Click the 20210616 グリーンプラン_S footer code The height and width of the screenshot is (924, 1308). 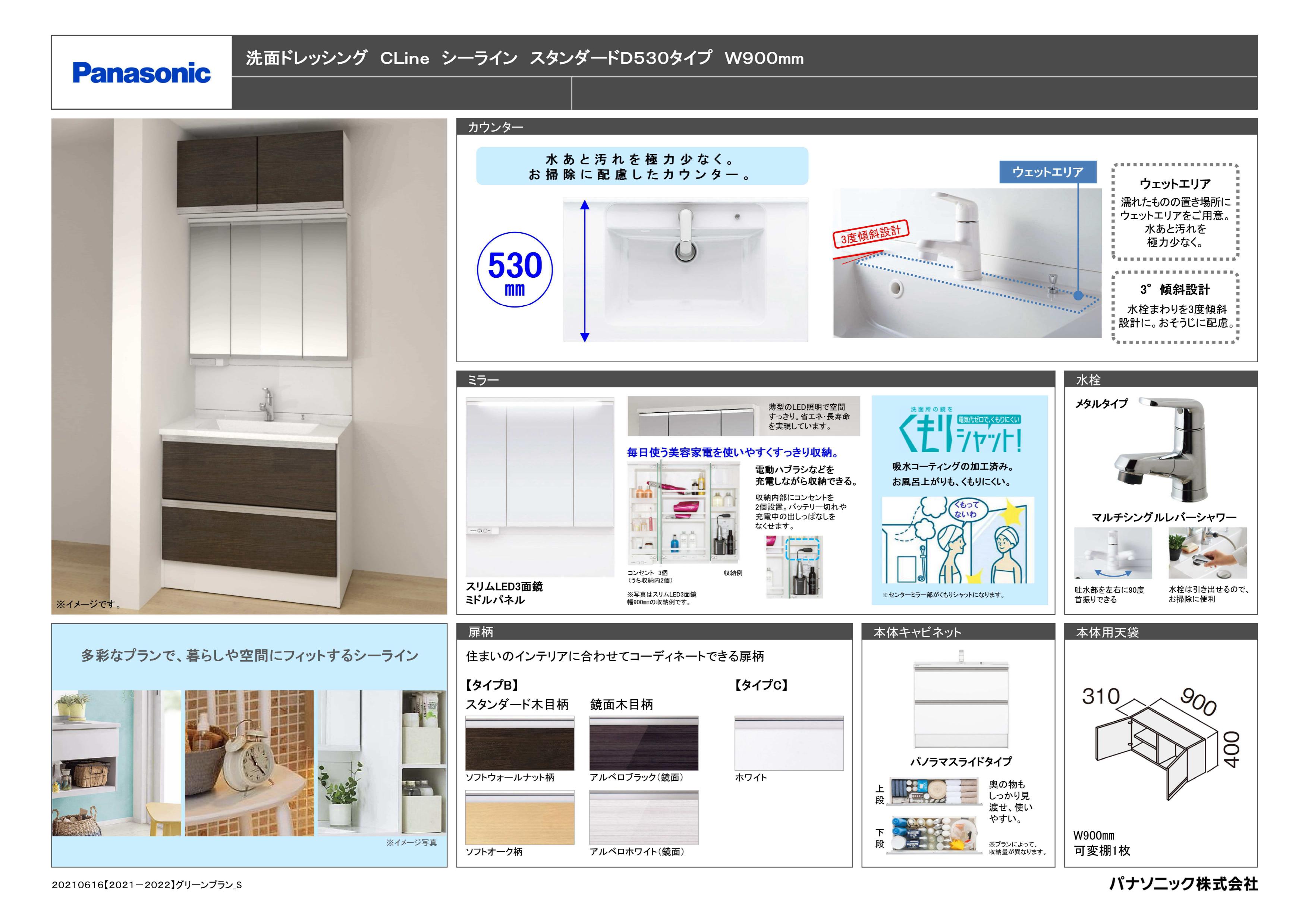[147, 885]
